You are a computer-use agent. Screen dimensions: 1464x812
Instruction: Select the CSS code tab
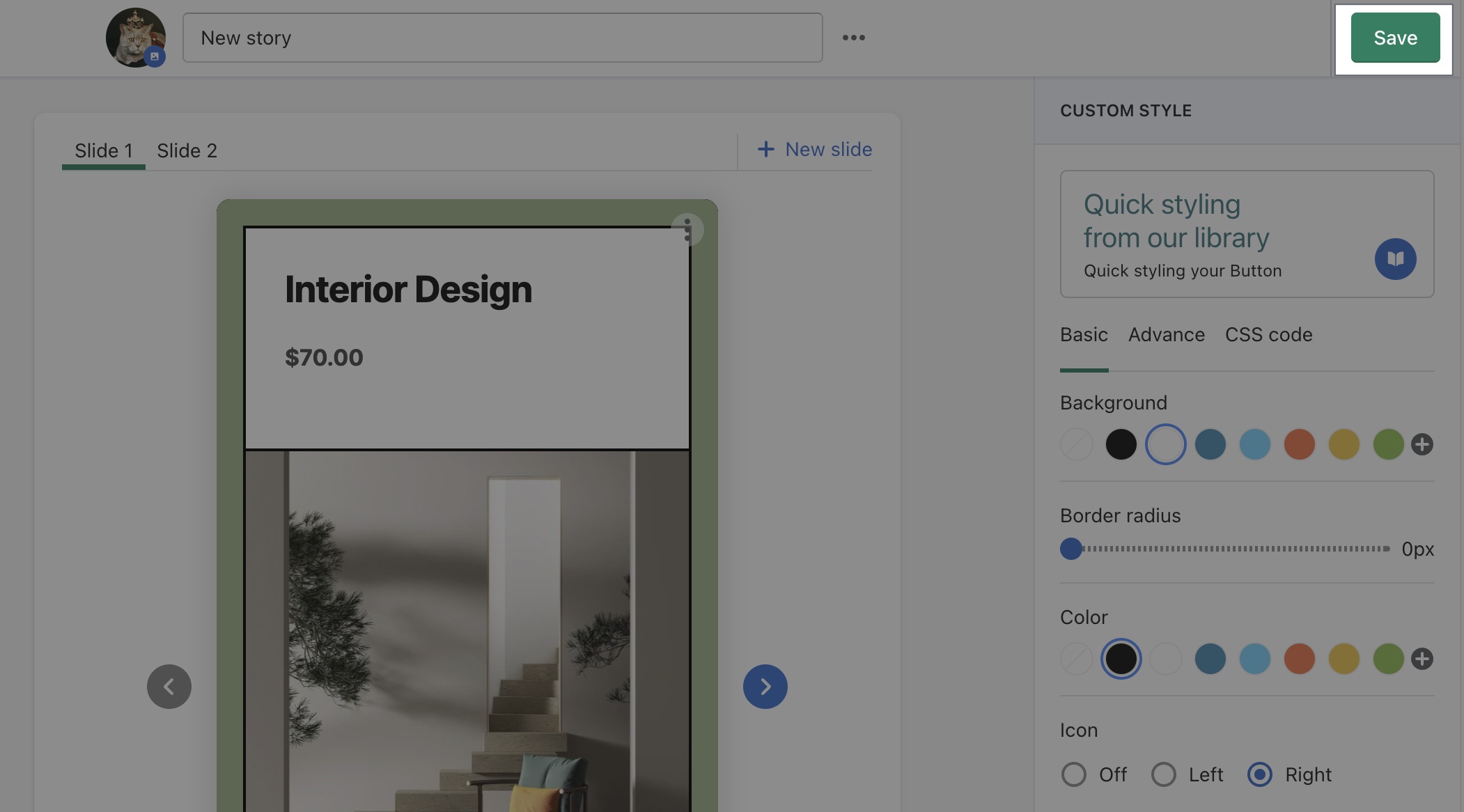[x=1268, y=335]
